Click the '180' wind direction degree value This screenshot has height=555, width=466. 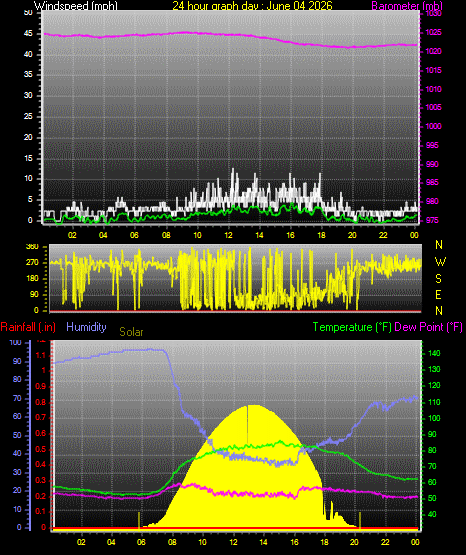click(x=32, y=279)
